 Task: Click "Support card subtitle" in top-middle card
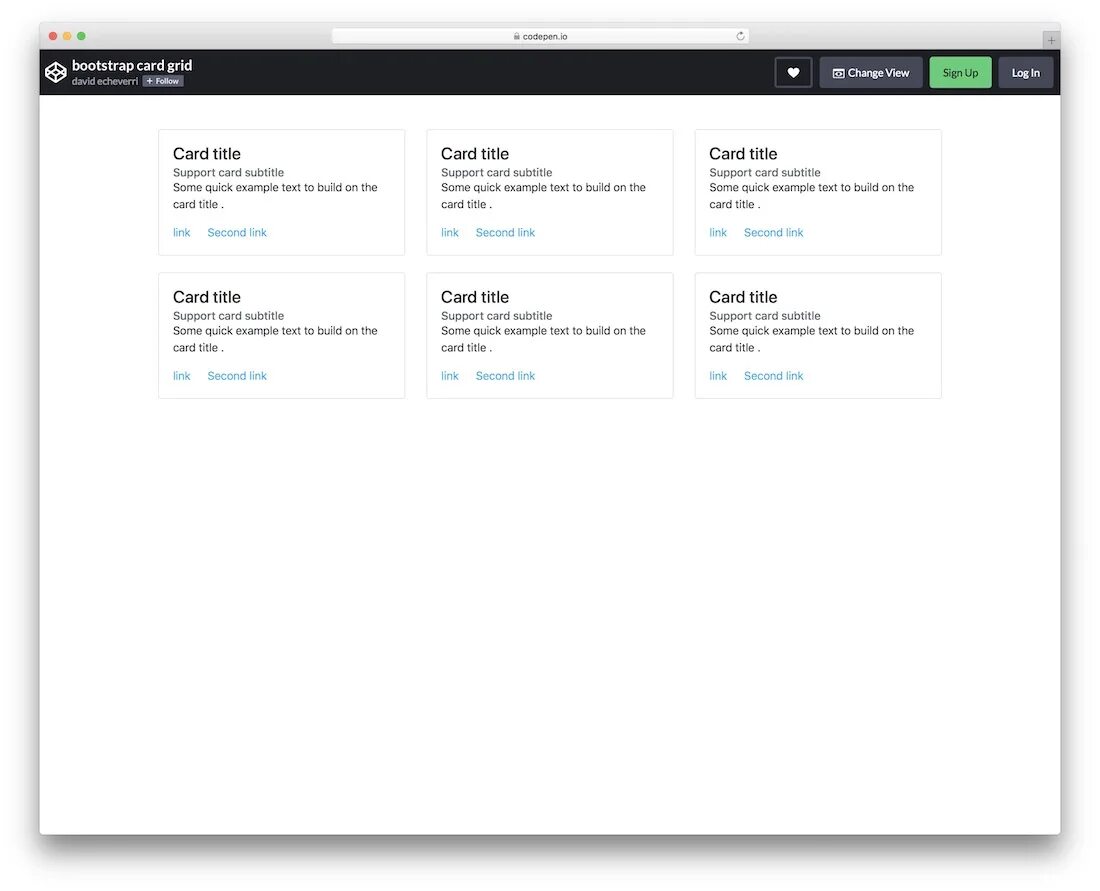click(496, 173)
